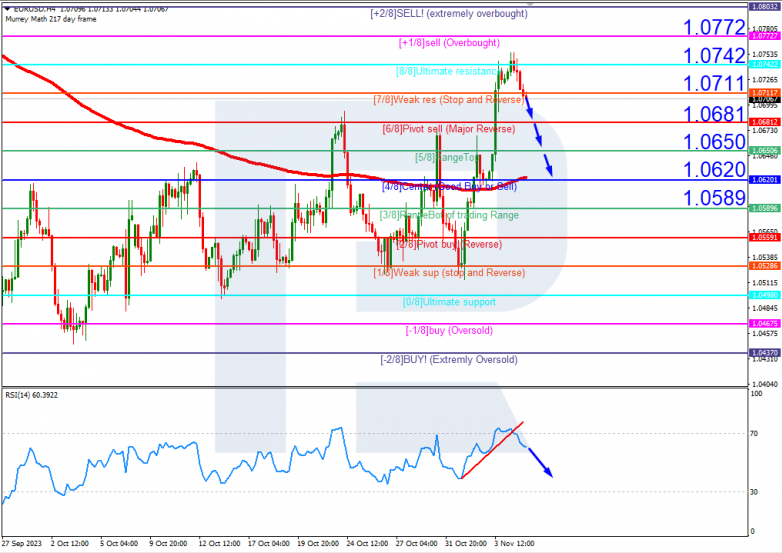The image size is (782, 553).
Task: Click the black current price tag 1.07067
Action: pyautogui.click(x=765, y=100)
